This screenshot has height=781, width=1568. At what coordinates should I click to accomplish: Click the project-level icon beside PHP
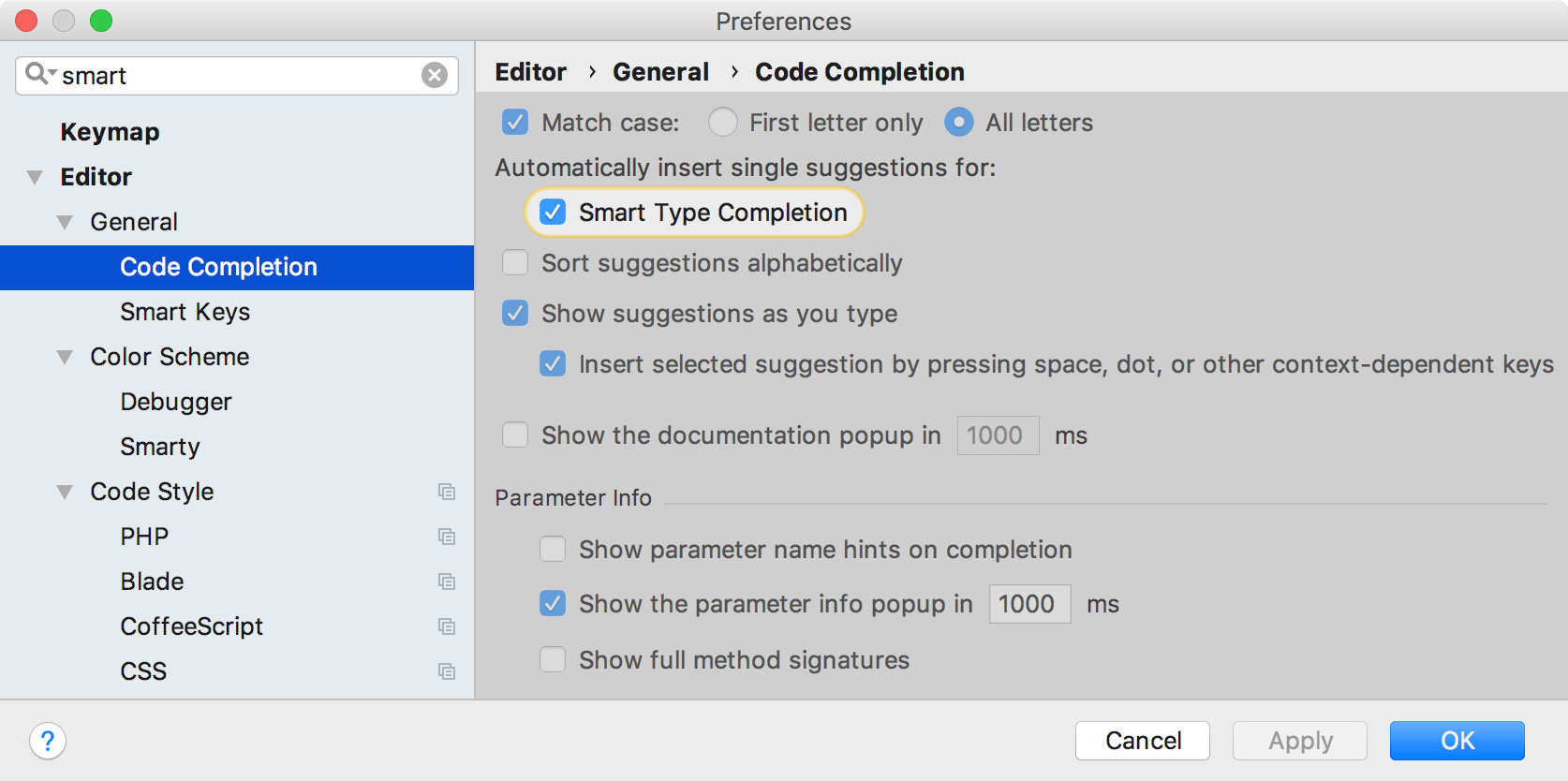point(447,537)
